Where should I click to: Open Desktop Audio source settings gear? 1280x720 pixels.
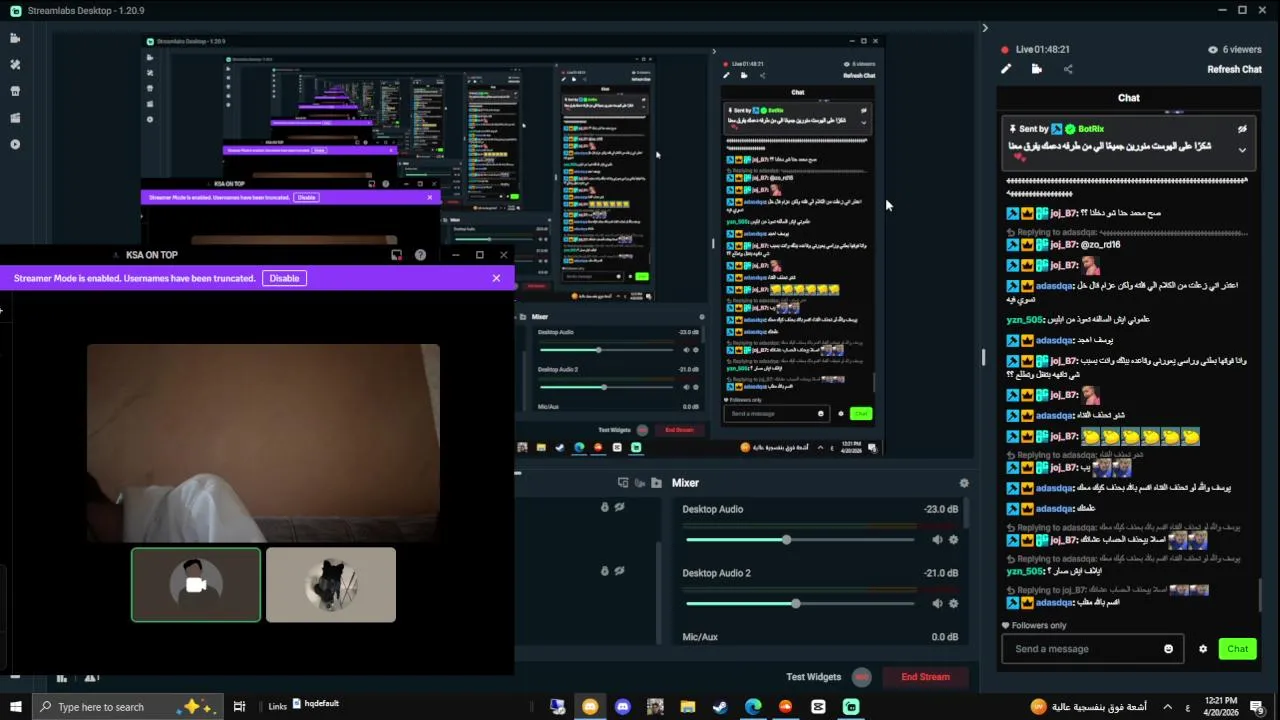tap(954, 540)
